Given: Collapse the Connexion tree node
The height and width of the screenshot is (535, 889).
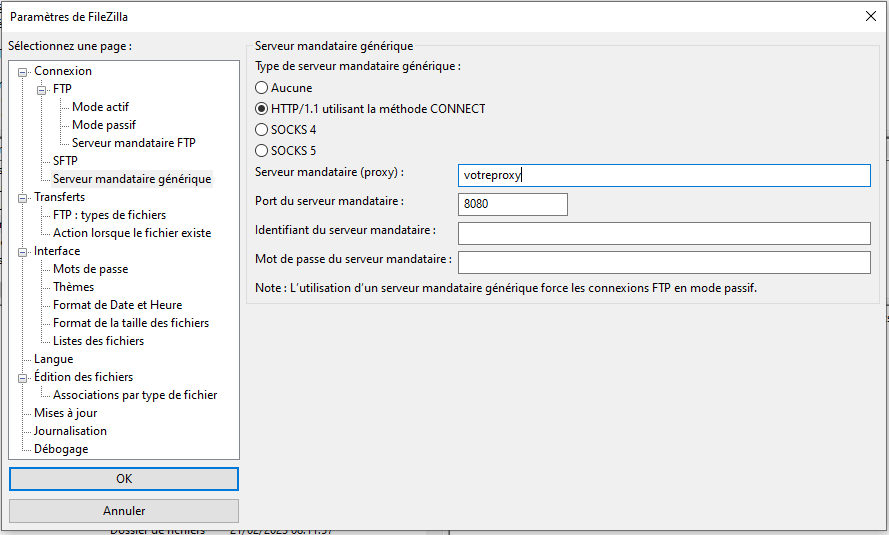Looking at the screenshot, I should 24,72.
